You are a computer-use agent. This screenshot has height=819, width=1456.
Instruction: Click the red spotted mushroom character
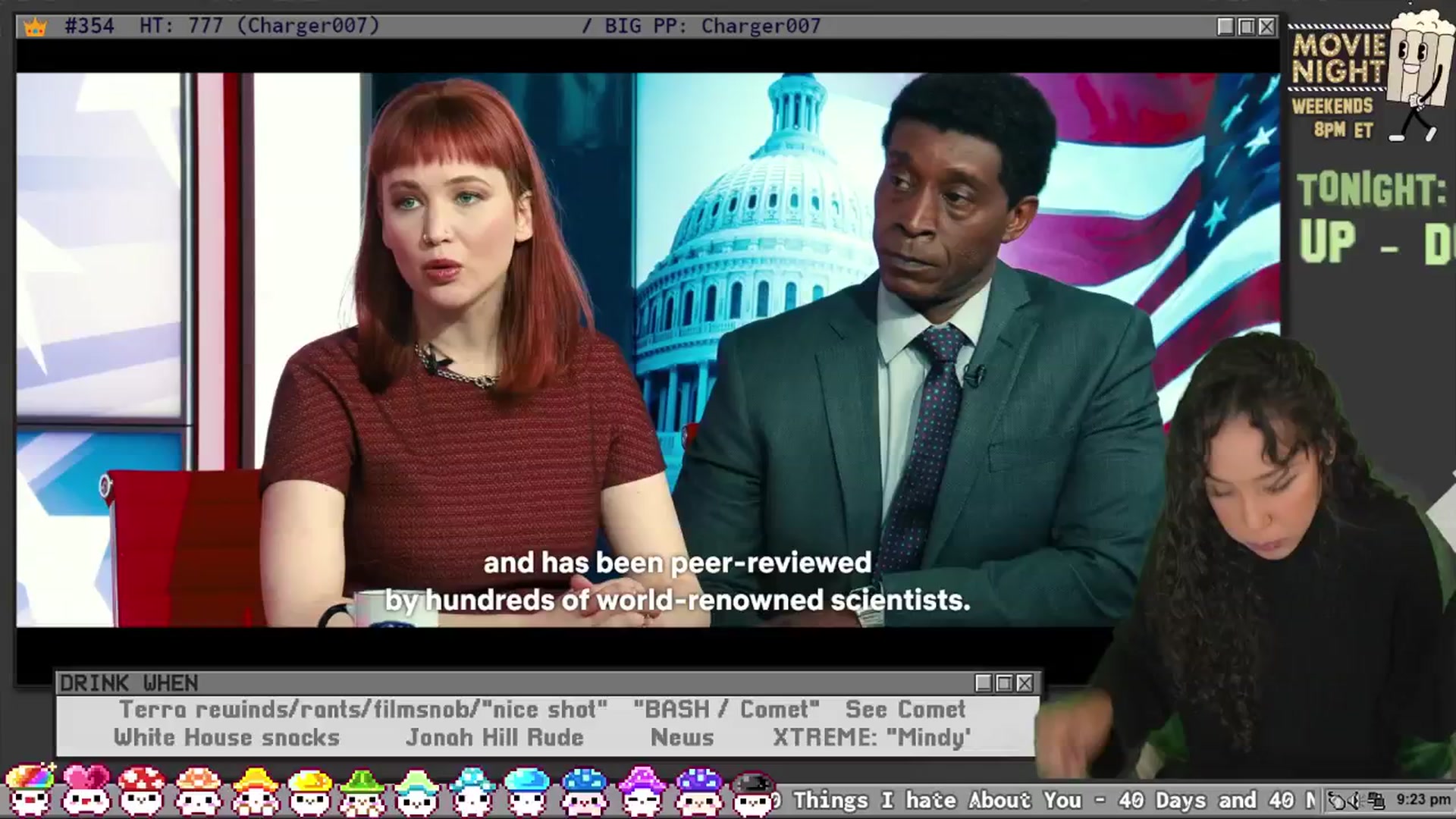[142, 790]
